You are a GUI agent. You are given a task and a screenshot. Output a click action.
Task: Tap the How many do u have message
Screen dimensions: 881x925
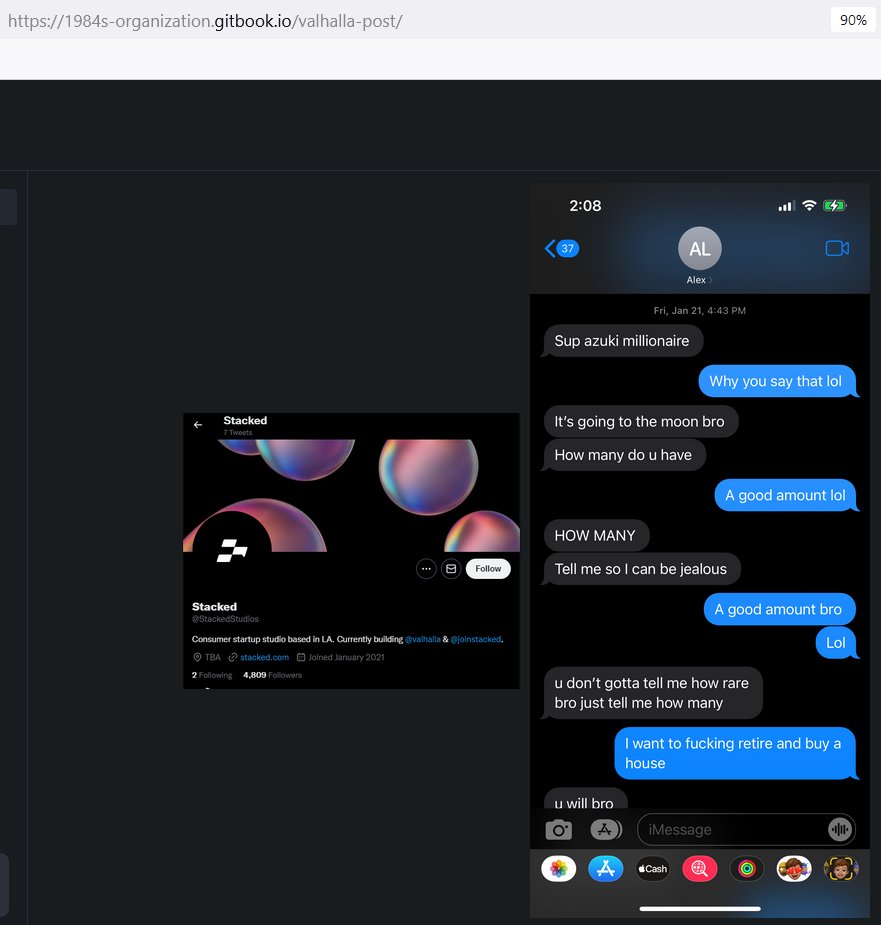(x=623, y=455)
